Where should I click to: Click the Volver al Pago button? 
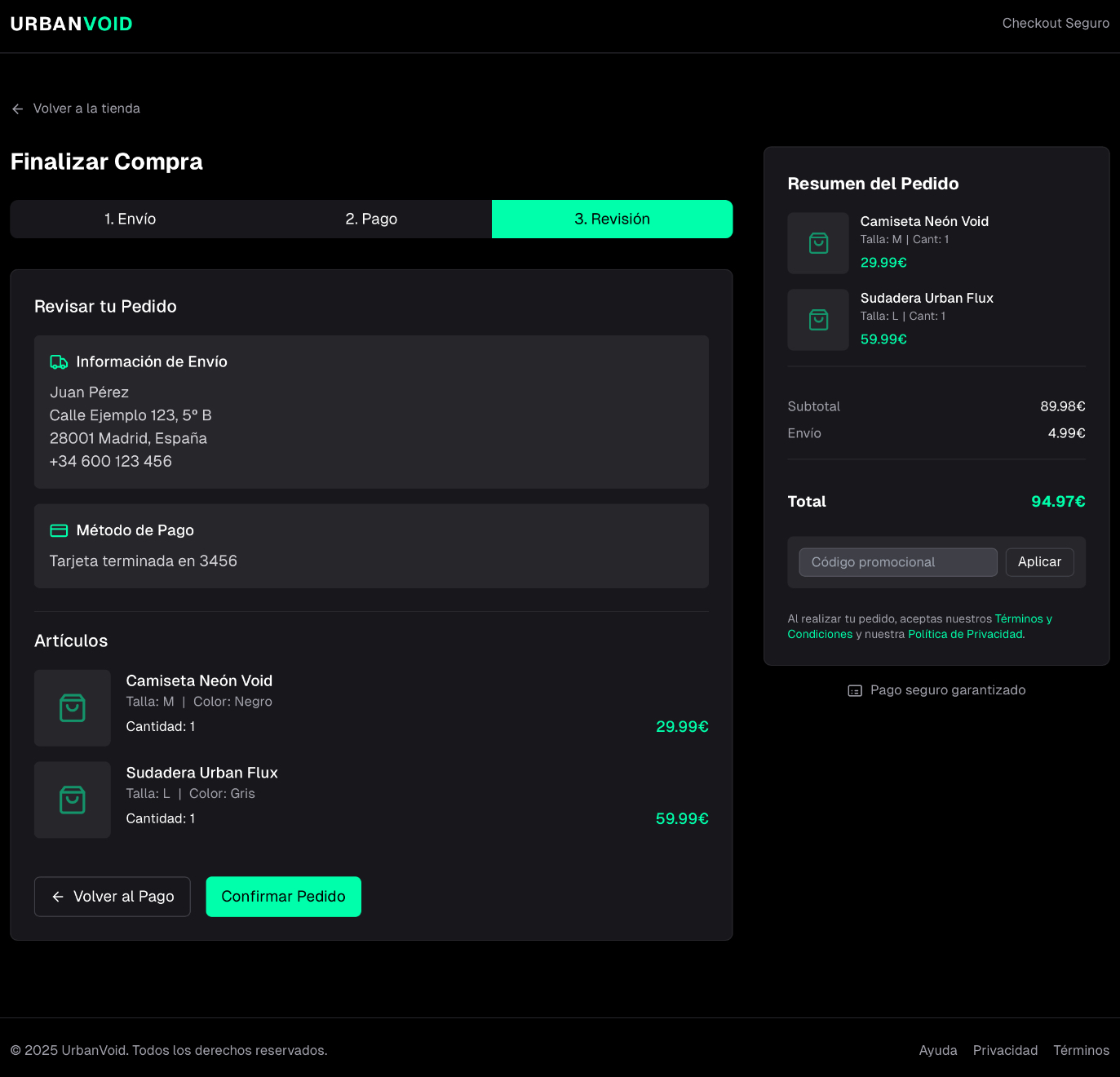(113, 897)
